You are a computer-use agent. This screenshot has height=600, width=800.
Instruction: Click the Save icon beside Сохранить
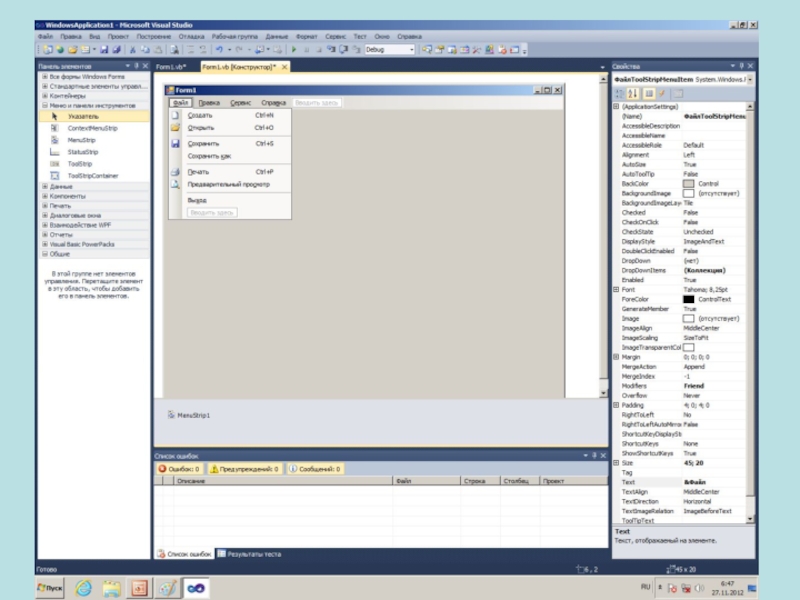[175, 143]
